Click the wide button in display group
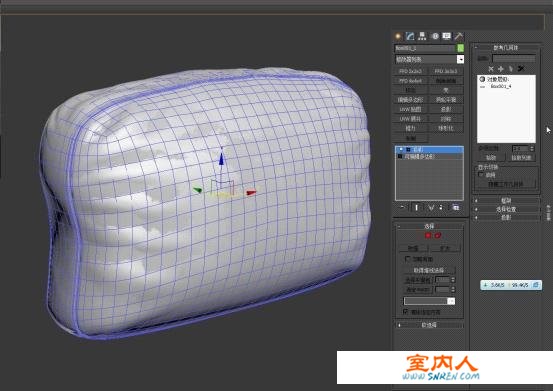 [x=506, y=184]
